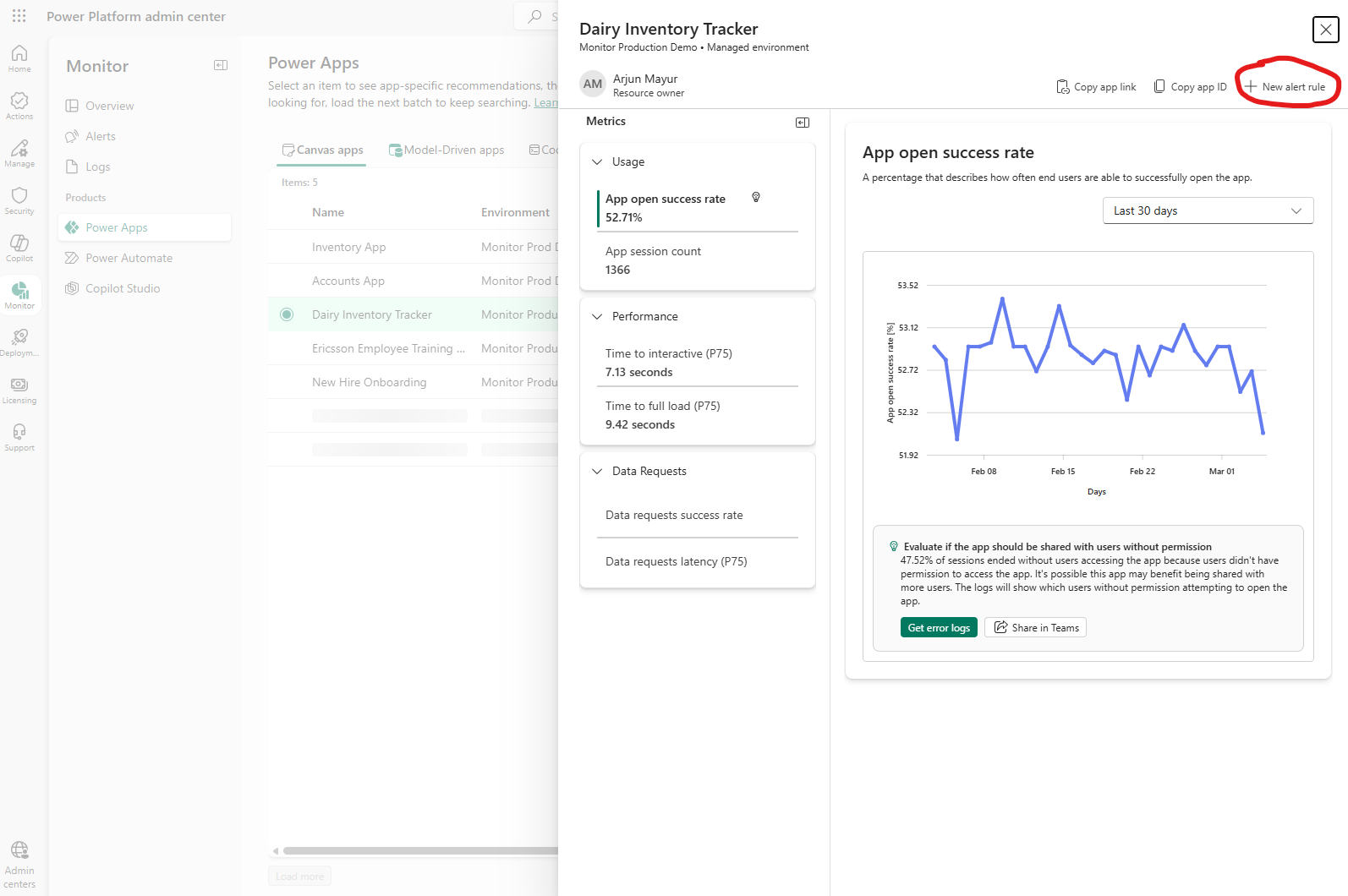This screenshot has height=896, width=1348.
Task: Open Admin centers in the left rail
Action: (x=19, y=864)
